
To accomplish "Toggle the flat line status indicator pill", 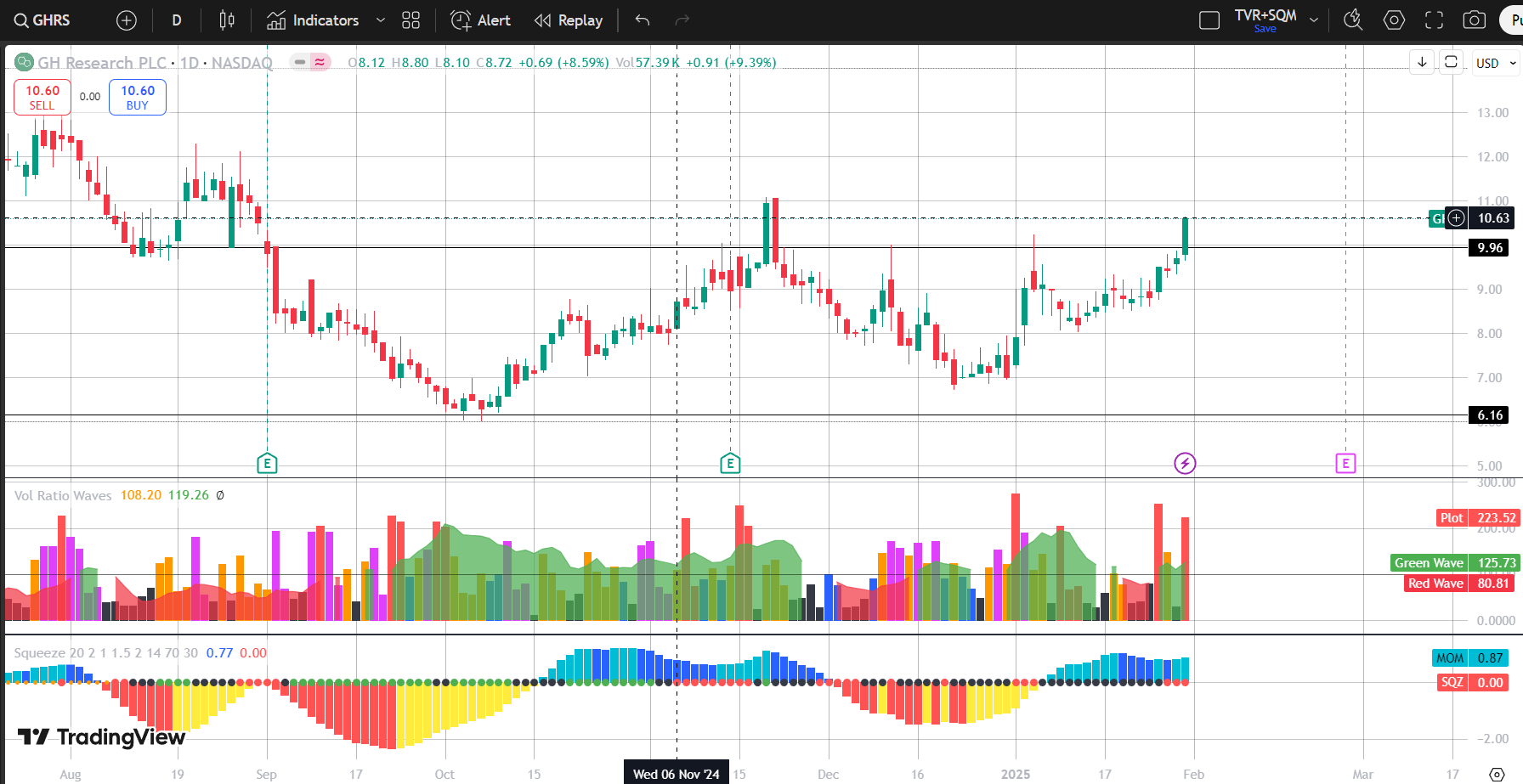I will click(300, 62).
